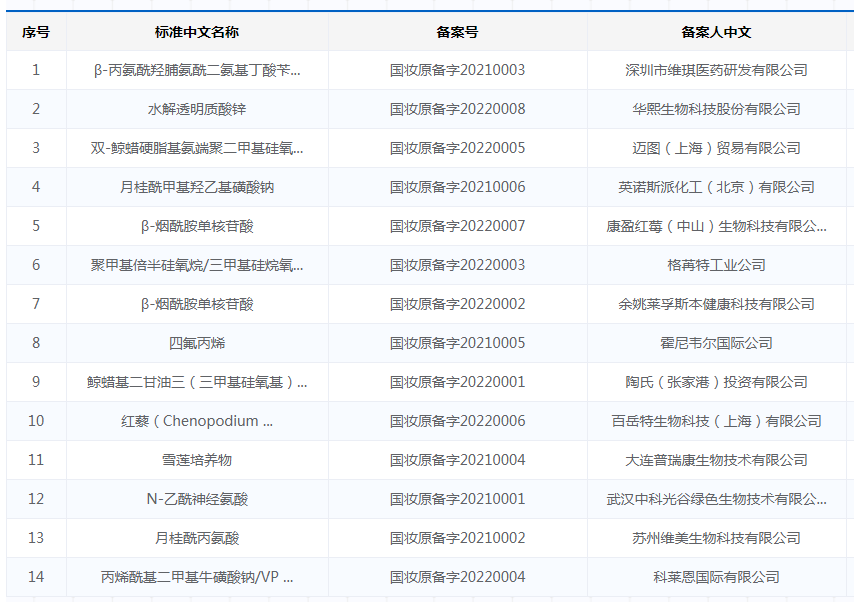
Task: Select company 霍尼韦尔国际公司
Action: pos(716,343)
